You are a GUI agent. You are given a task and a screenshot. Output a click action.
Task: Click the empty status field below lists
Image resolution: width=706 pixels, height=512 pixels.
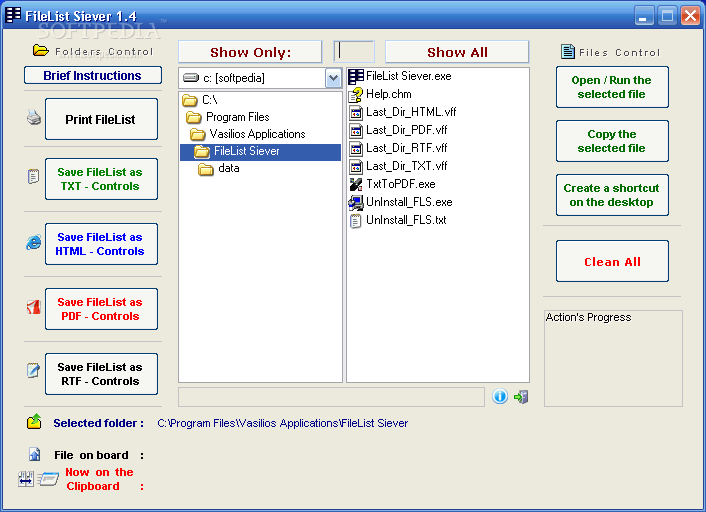[331, 397]
